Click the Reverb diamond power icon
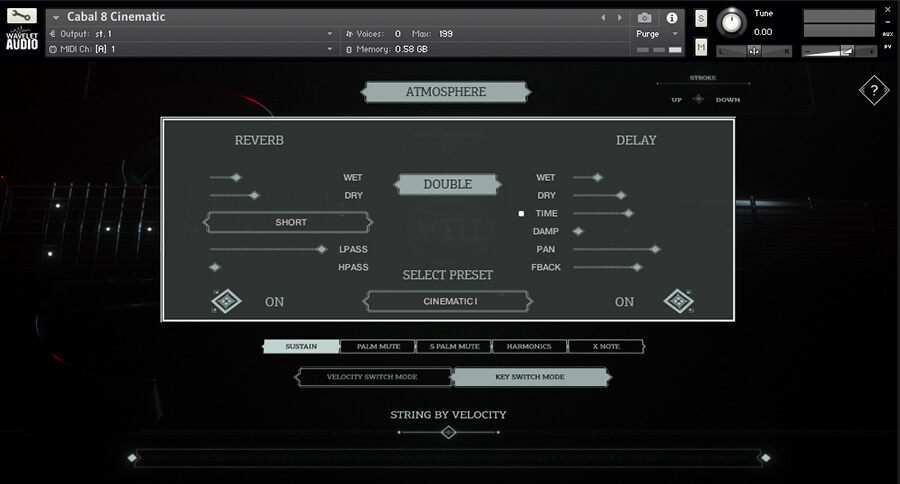Viewport: 900px width, 484px height. (x=226, y=301)
